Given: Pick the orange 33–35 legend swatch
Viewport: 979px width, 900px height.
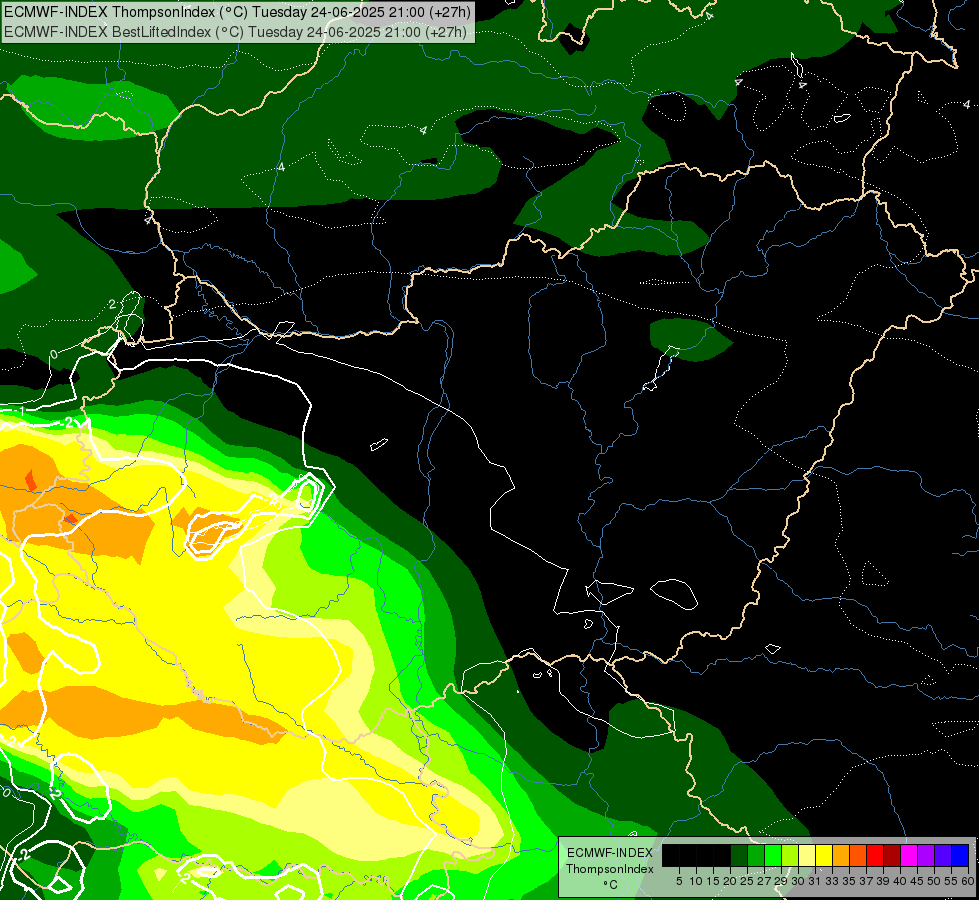Looking at the screenshot, I should pos(841,855).
